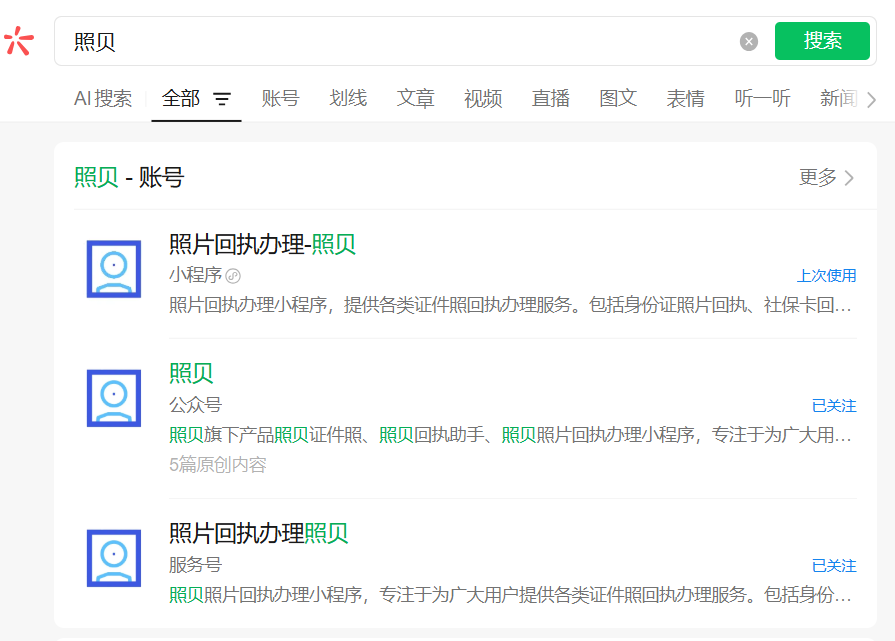Select the 全部 tab
Image resolution: width=895 pixels, height=641 pixels.
[x=180, y=98]
